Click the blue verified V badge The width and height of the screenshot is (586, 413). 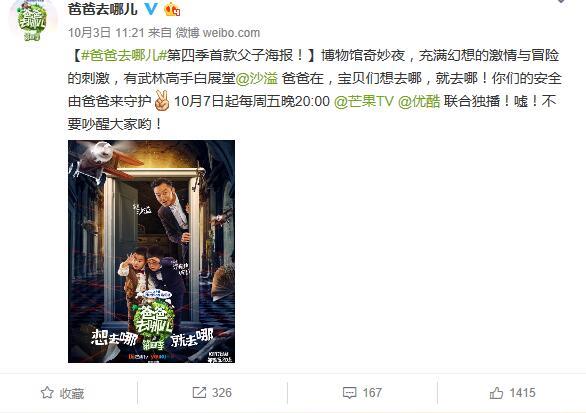[151, 8]
